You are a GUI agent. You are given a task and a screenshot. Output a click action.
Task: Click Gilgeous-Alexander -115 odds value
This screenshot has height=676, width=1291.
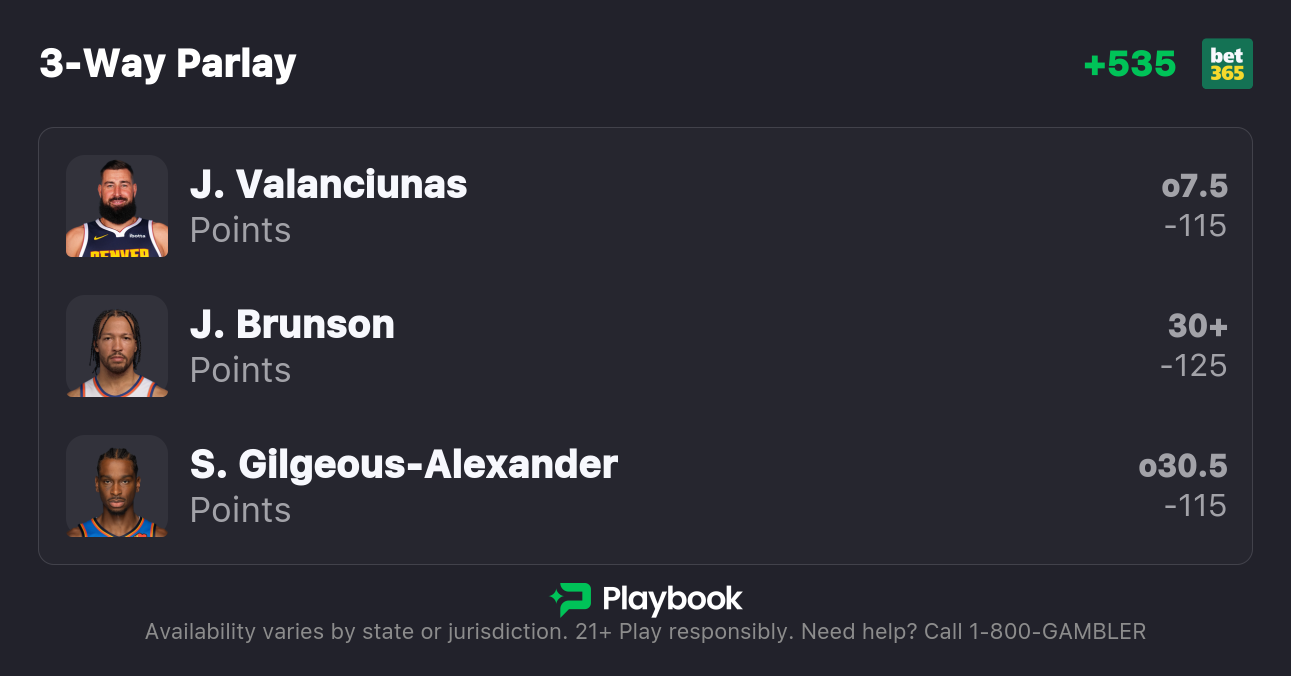(1195, 506)
